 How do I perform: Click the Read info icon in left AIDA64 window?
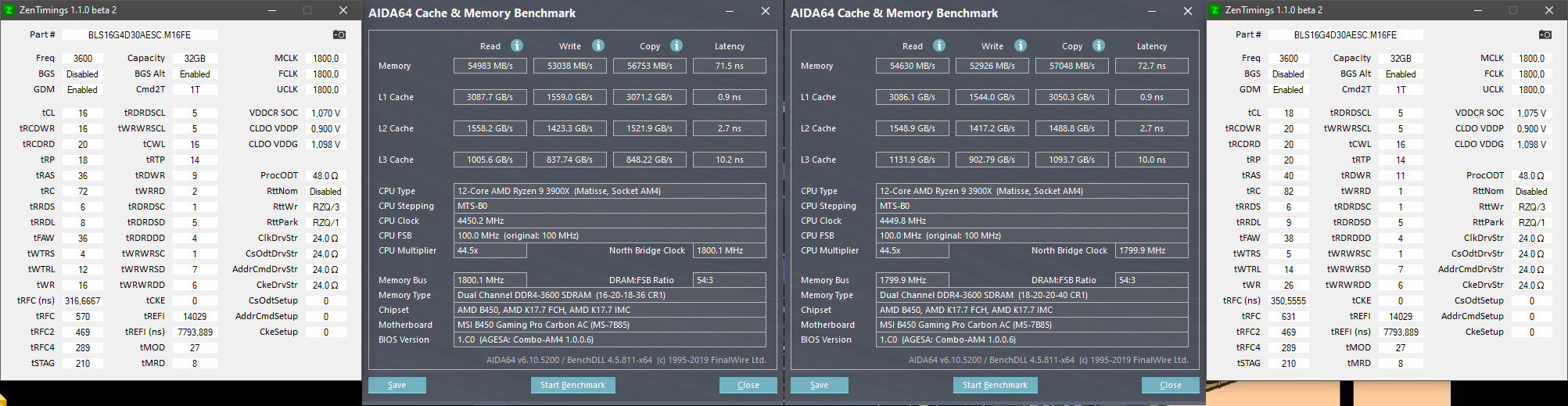point(517,45)
